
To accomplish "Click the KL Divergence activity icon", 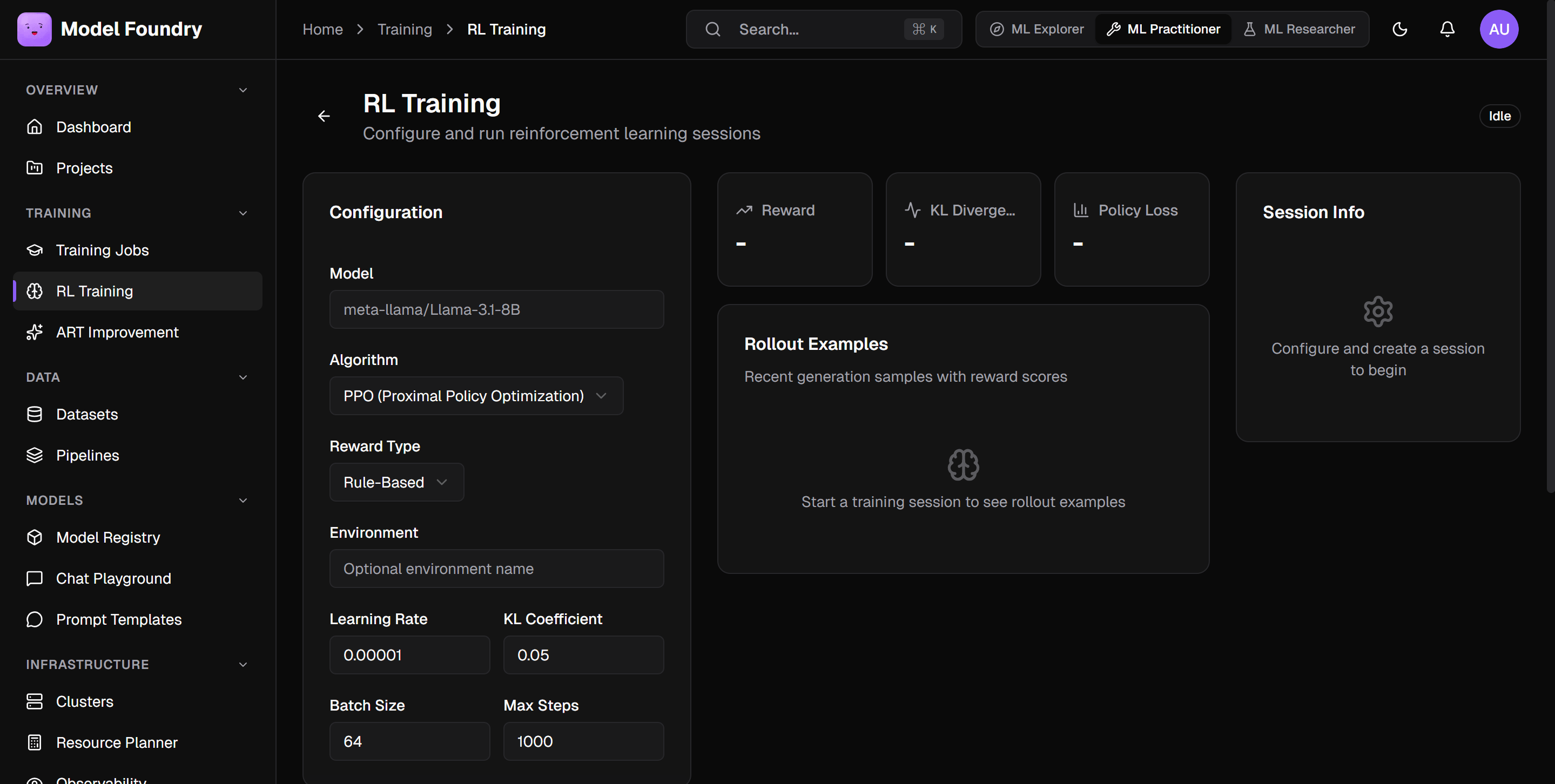I will coord(913,210).
